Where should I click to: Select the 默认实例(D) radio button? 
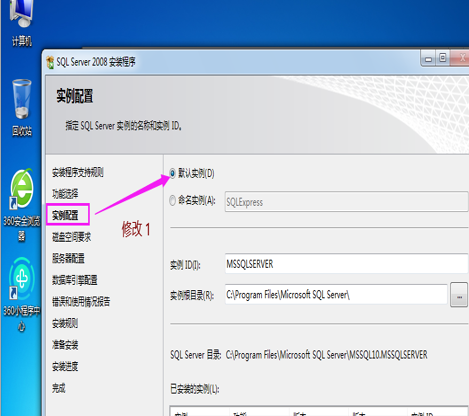point(172,173)
